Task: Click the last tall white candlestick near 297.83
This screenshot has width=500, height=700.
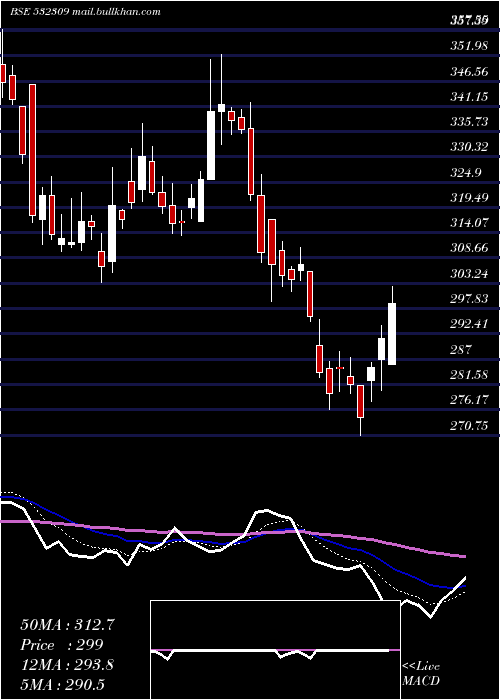Action: point(392,333)
